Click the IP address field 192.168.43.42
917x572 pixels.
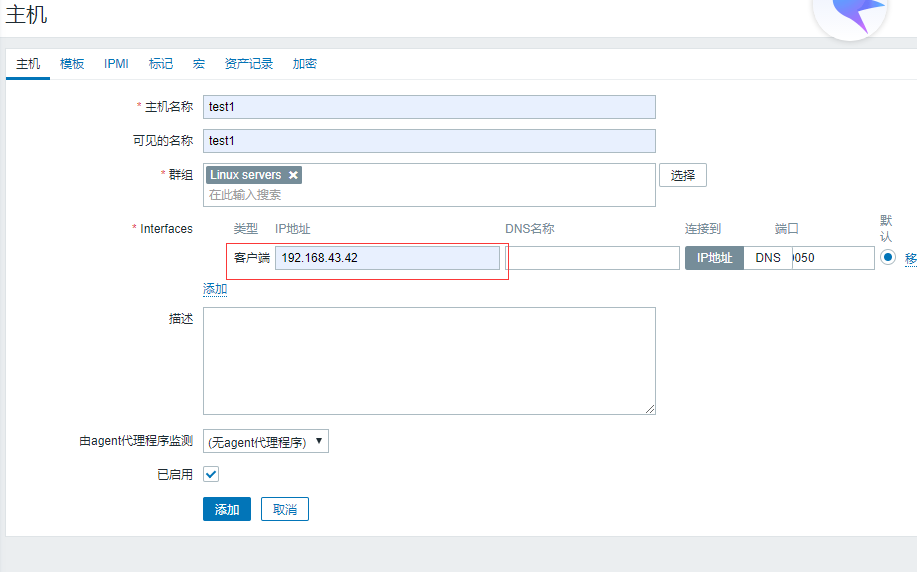coord(387,258)
